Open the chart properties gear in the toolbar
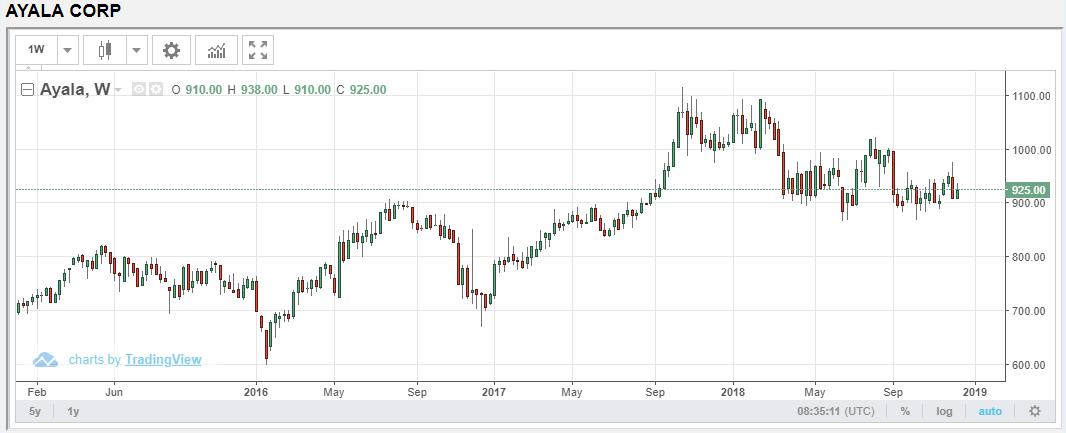Screen dimensions: 1066x433 coord(171,50)
